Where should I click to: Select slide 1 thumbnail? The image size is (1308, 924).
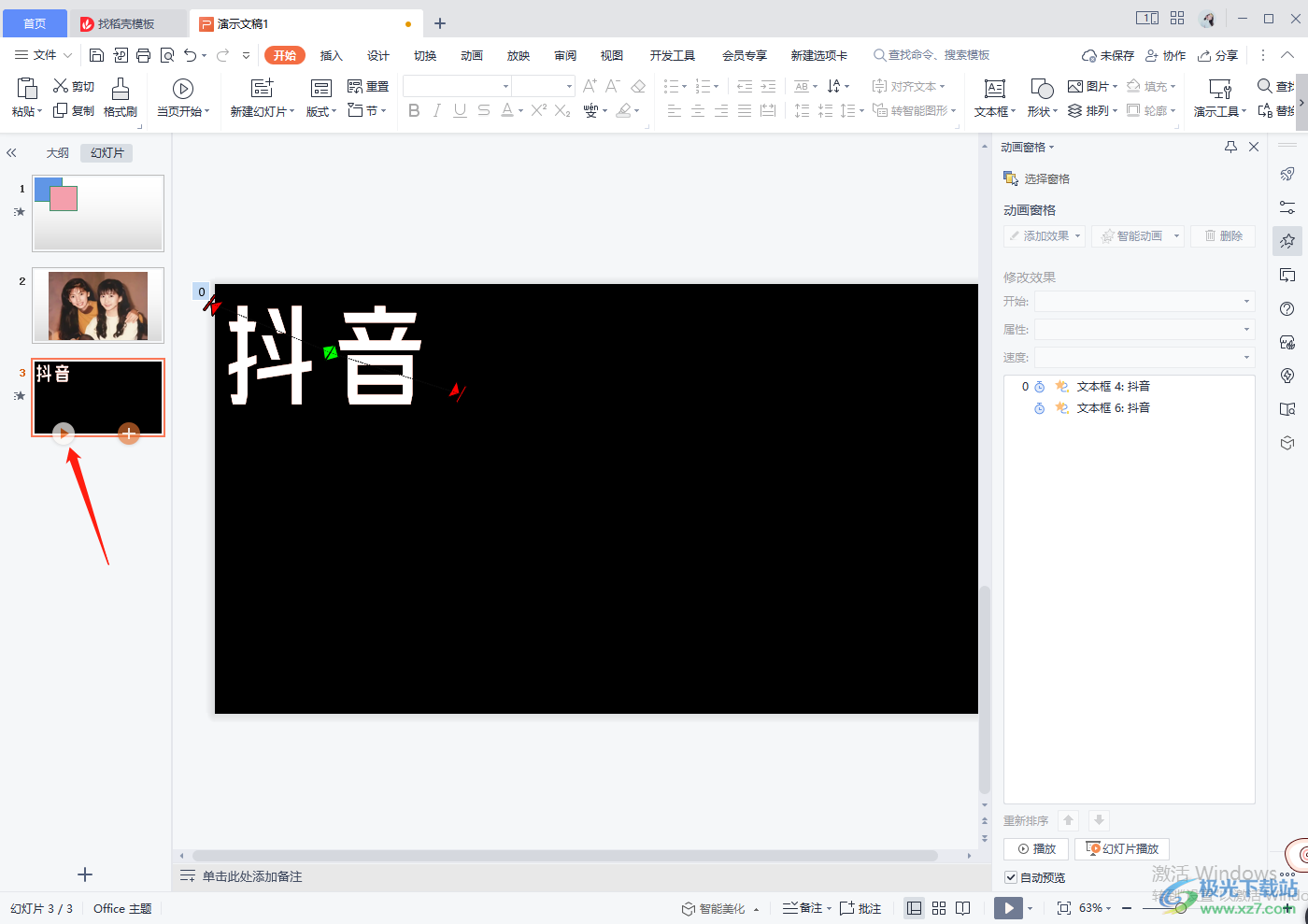click(x=98, y=213)
